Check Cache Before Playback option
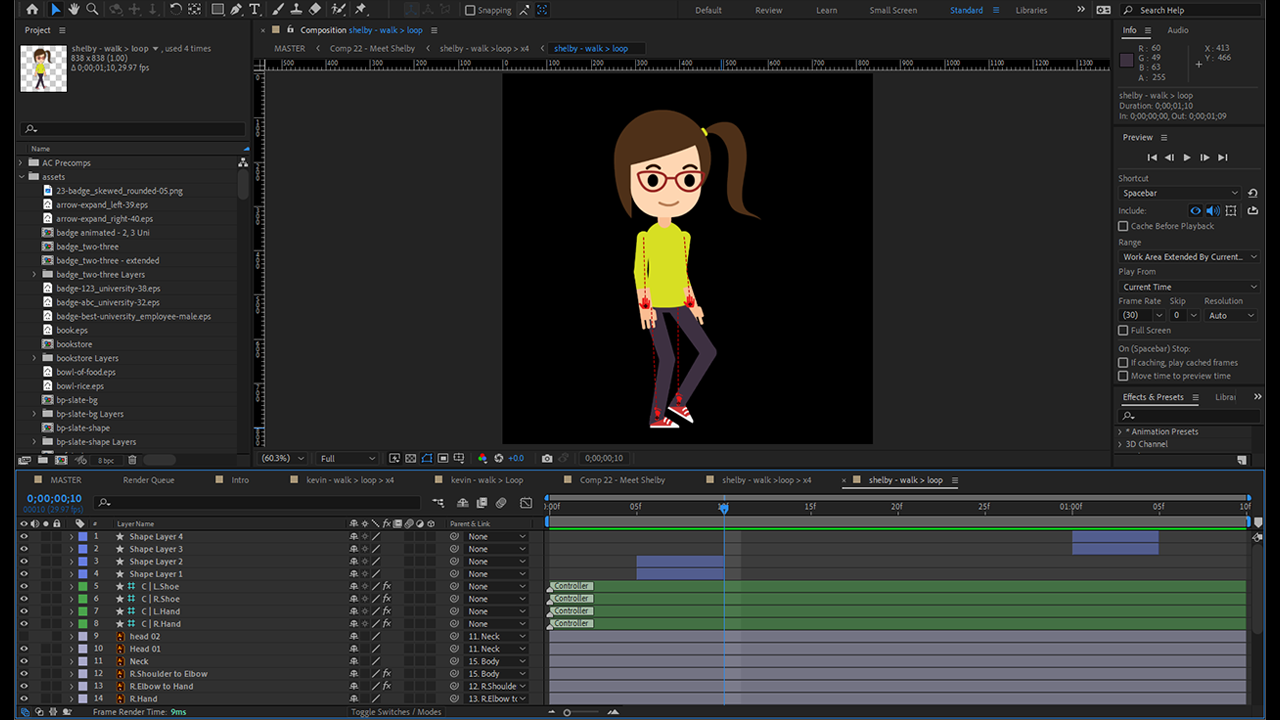Screen dimensions: 1280x720 [x=1123, y=226]
